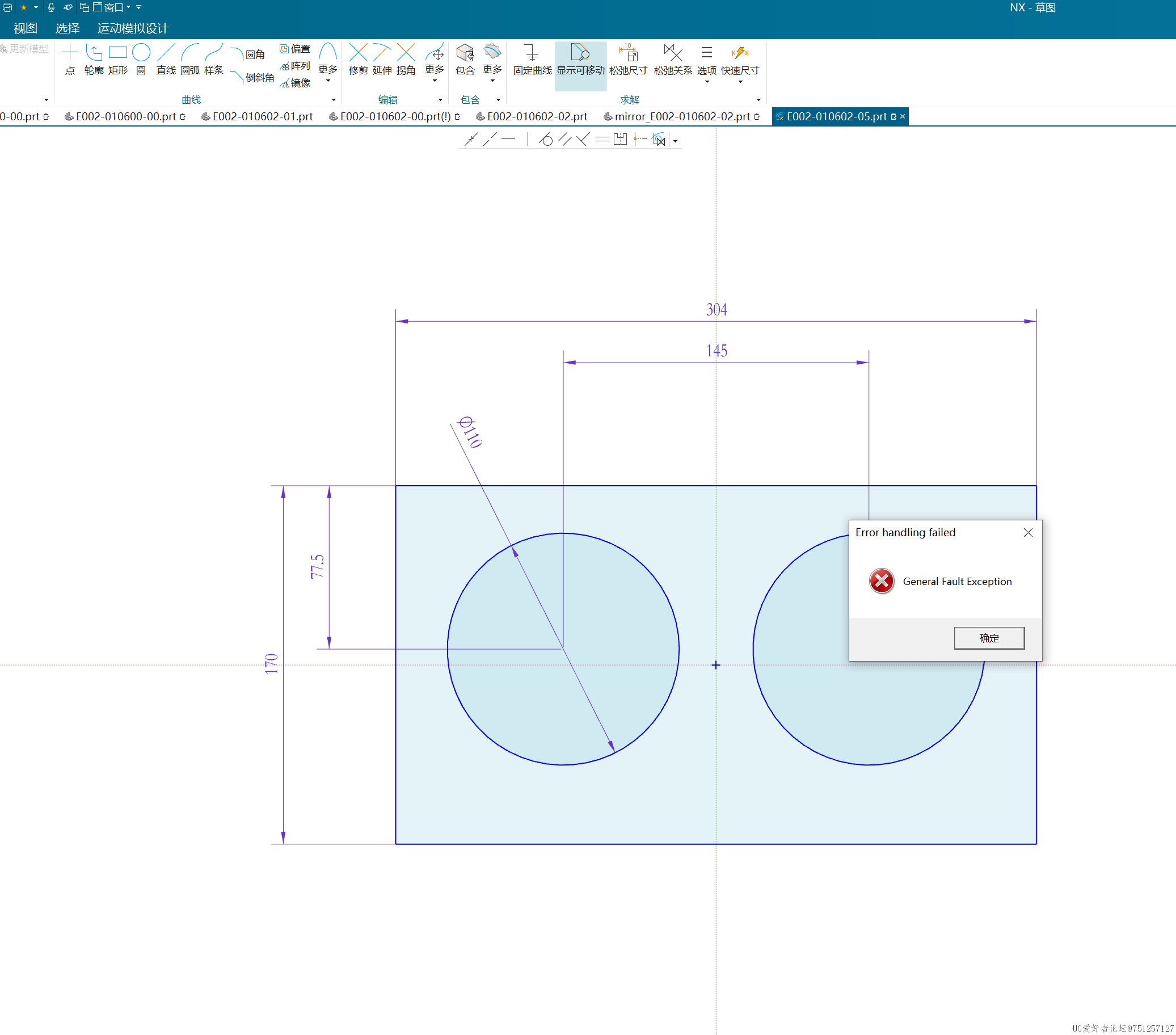This screenshot has width=1176, height=1035.
Task: Click 确定 in the error dialog
Action: pos(989,638)
